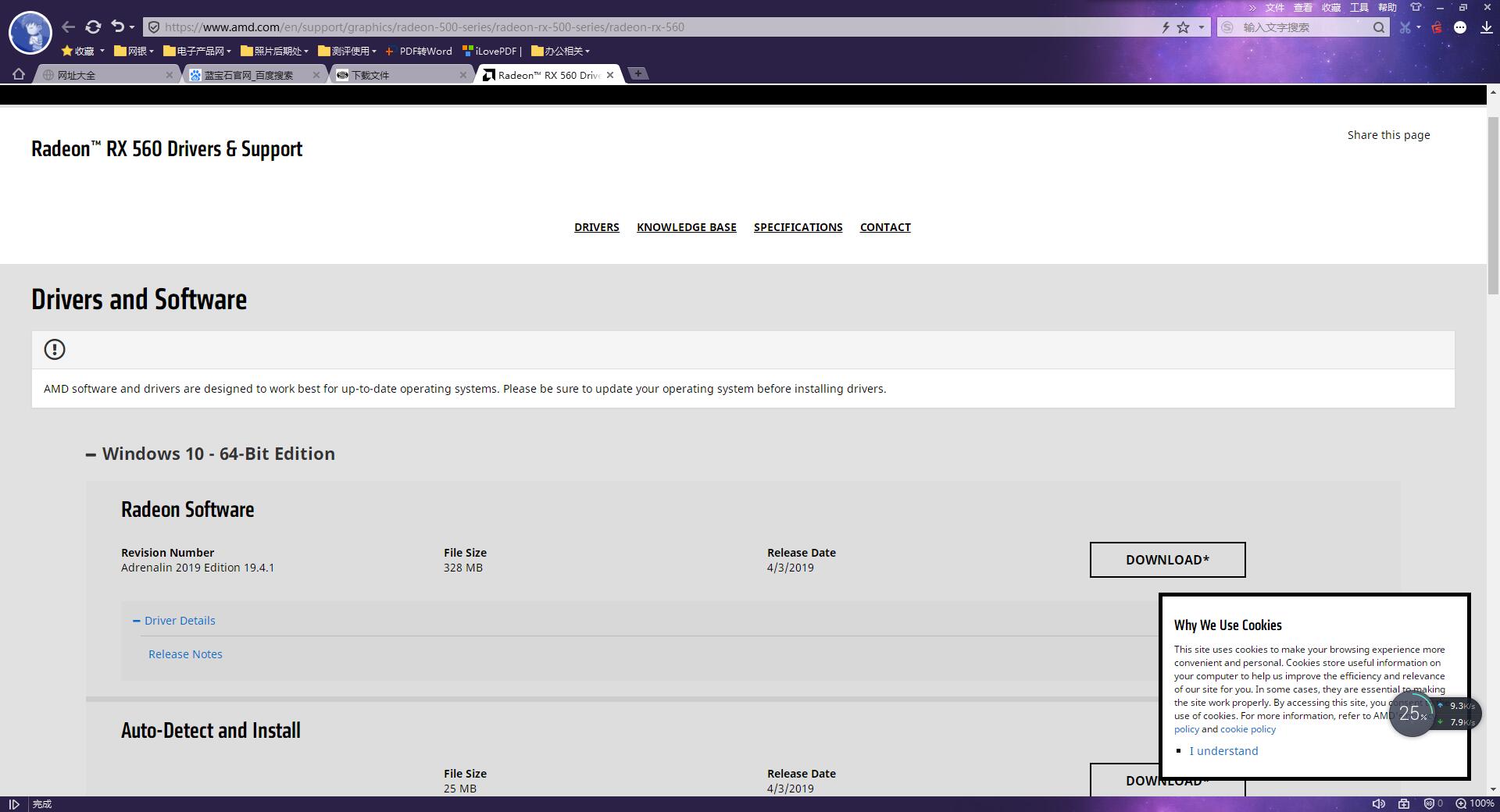Expand the hidden menu items chevron
1500x812 pixels.
click(1252, 8)
